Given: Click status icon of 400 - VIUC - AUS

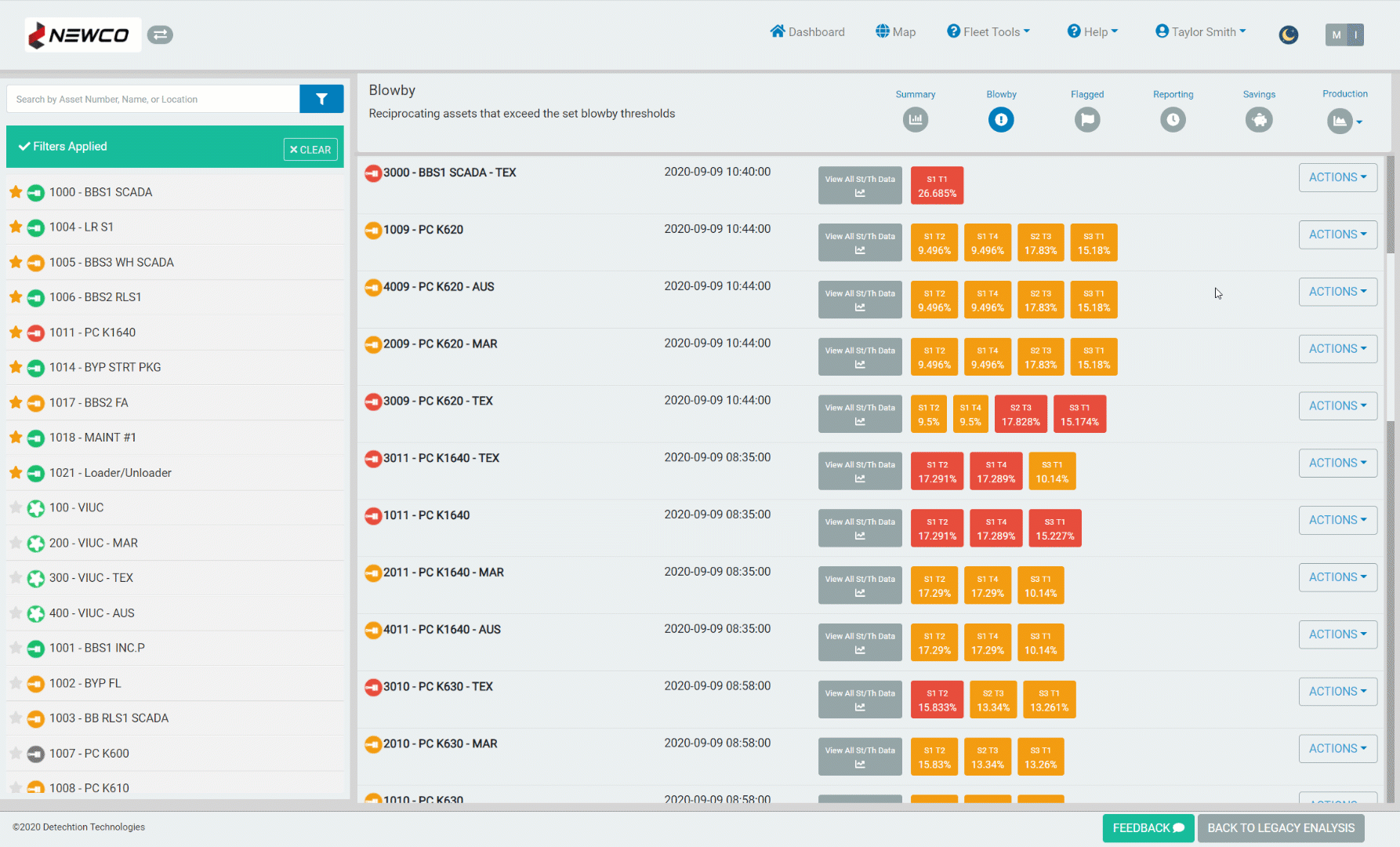Looking at the screenshot, I should [x=35, y=613].
